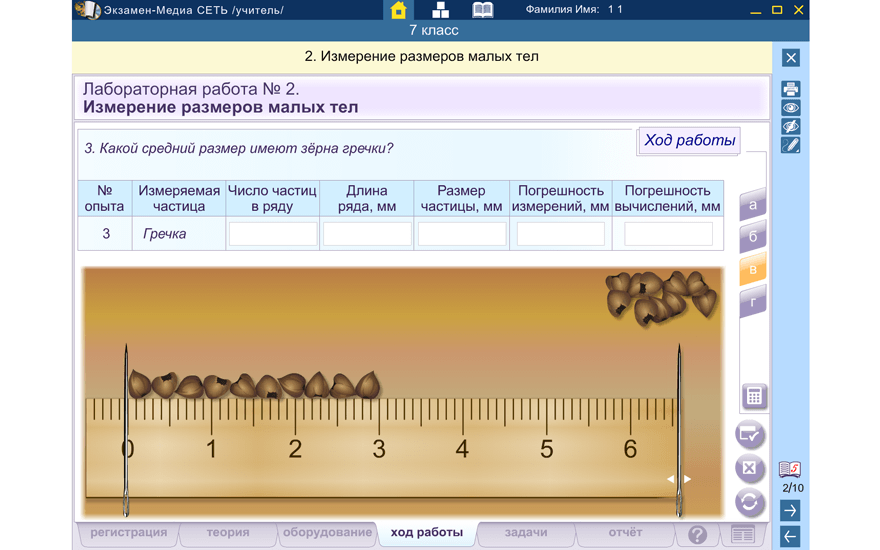Open the table view icon at bottom
The image size is (880, 550).
[742, 535]
